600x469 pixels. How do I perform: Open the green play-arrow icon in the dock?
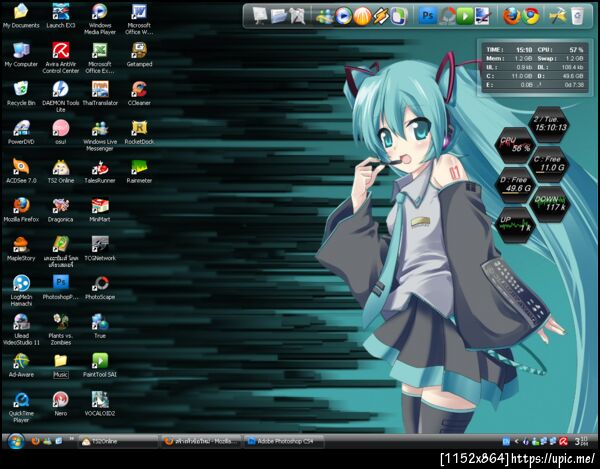pos(465,16)
